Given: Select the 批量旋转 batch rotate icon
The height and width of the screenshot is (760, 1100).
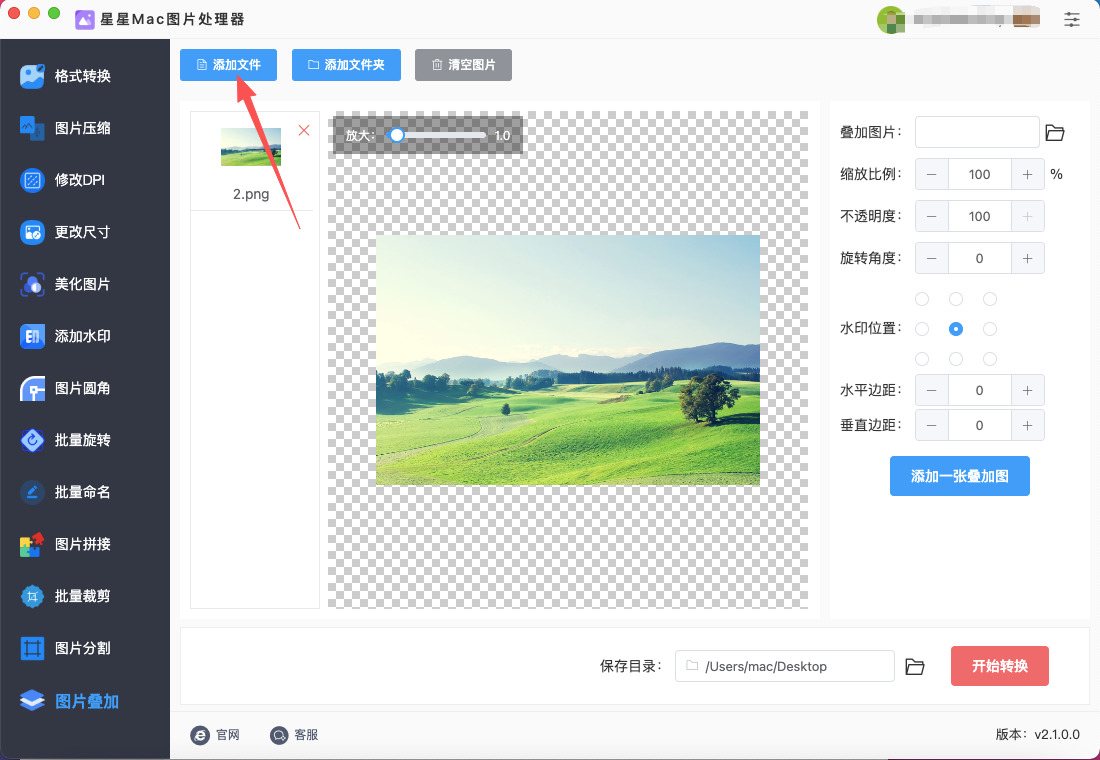Looking at the screenshot, I should (x=32, y=440).
